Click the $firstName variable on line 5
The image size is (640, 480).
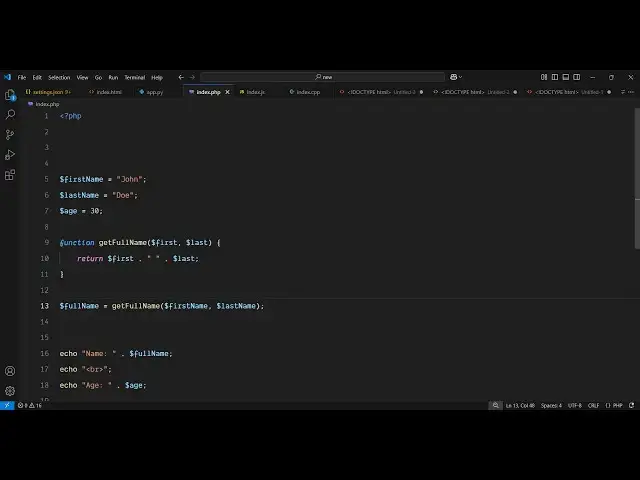(81, 179)
